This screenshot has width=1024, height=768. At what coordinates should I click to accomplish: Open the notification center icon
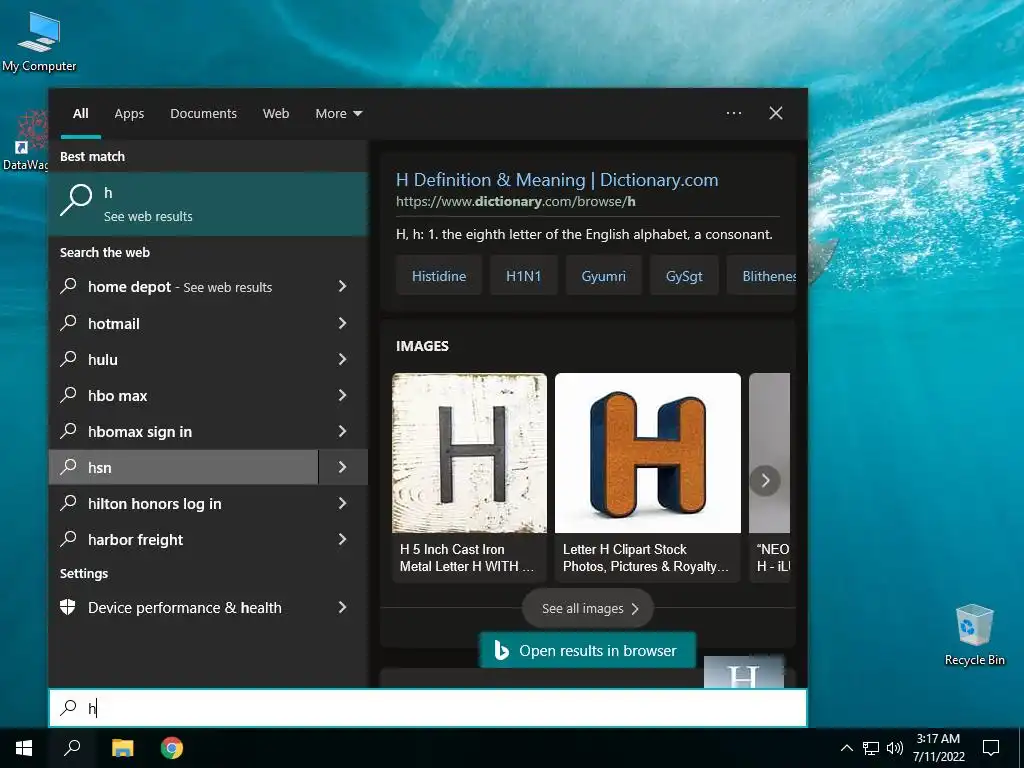[x=991, y=748]
